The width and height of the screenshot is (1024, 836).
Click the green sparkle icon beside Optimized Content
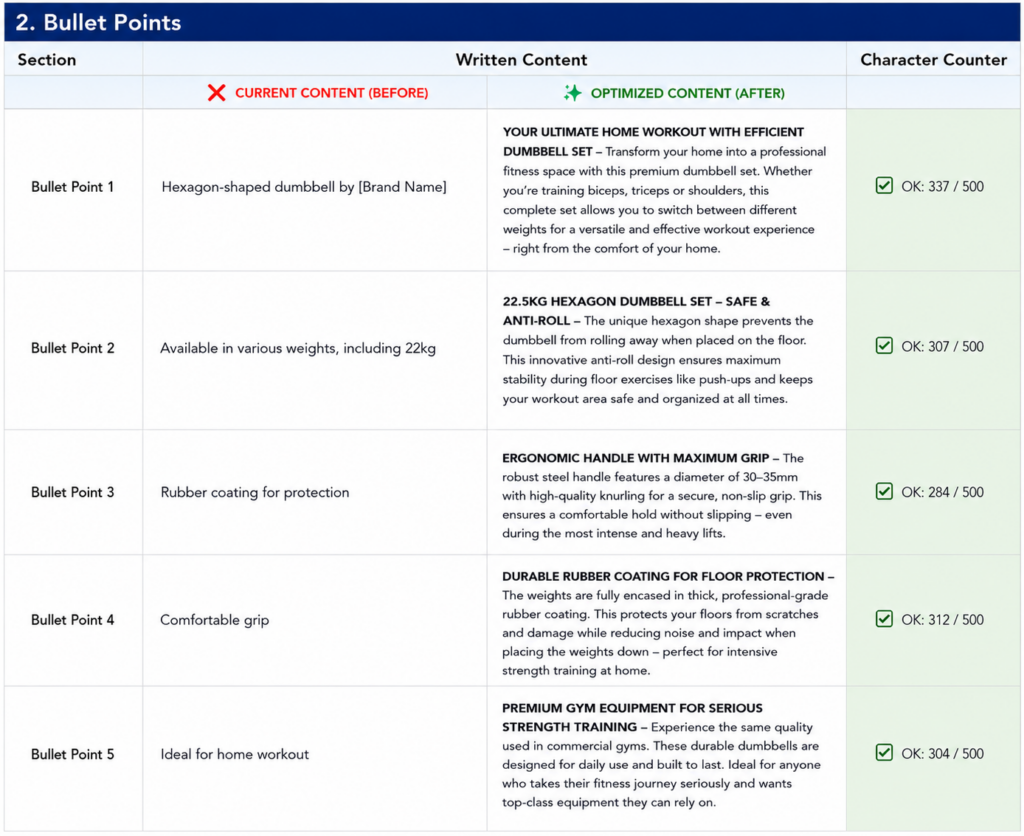(x=573, y=93)
